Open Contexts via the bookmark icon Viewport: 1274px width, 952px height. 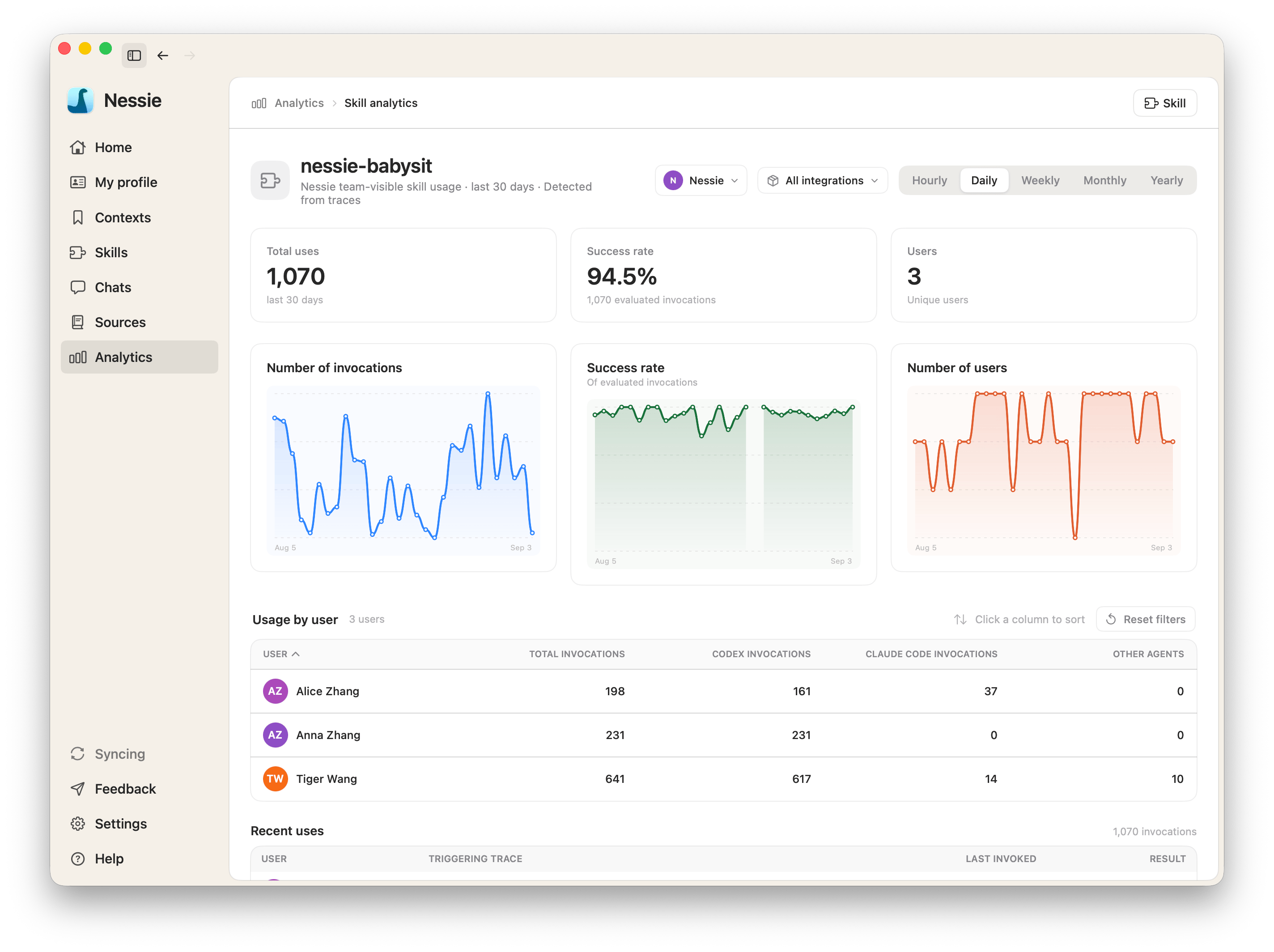pos(78,217)
